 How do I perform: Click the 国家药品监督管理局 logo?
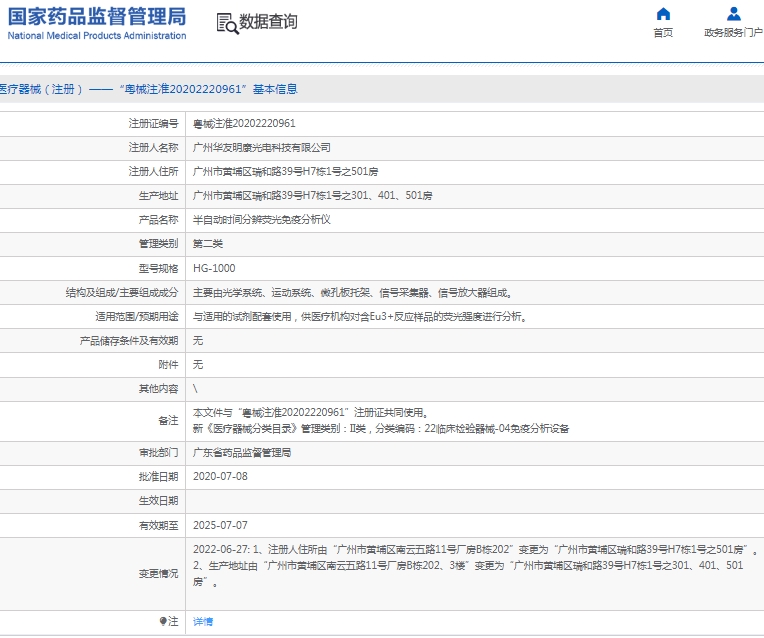[97, 17]
